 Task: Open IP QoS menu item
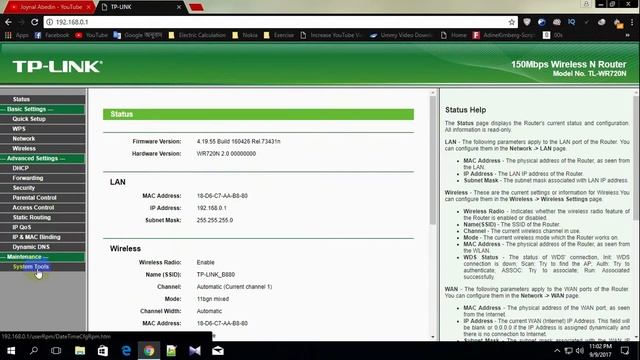point(22,227)
